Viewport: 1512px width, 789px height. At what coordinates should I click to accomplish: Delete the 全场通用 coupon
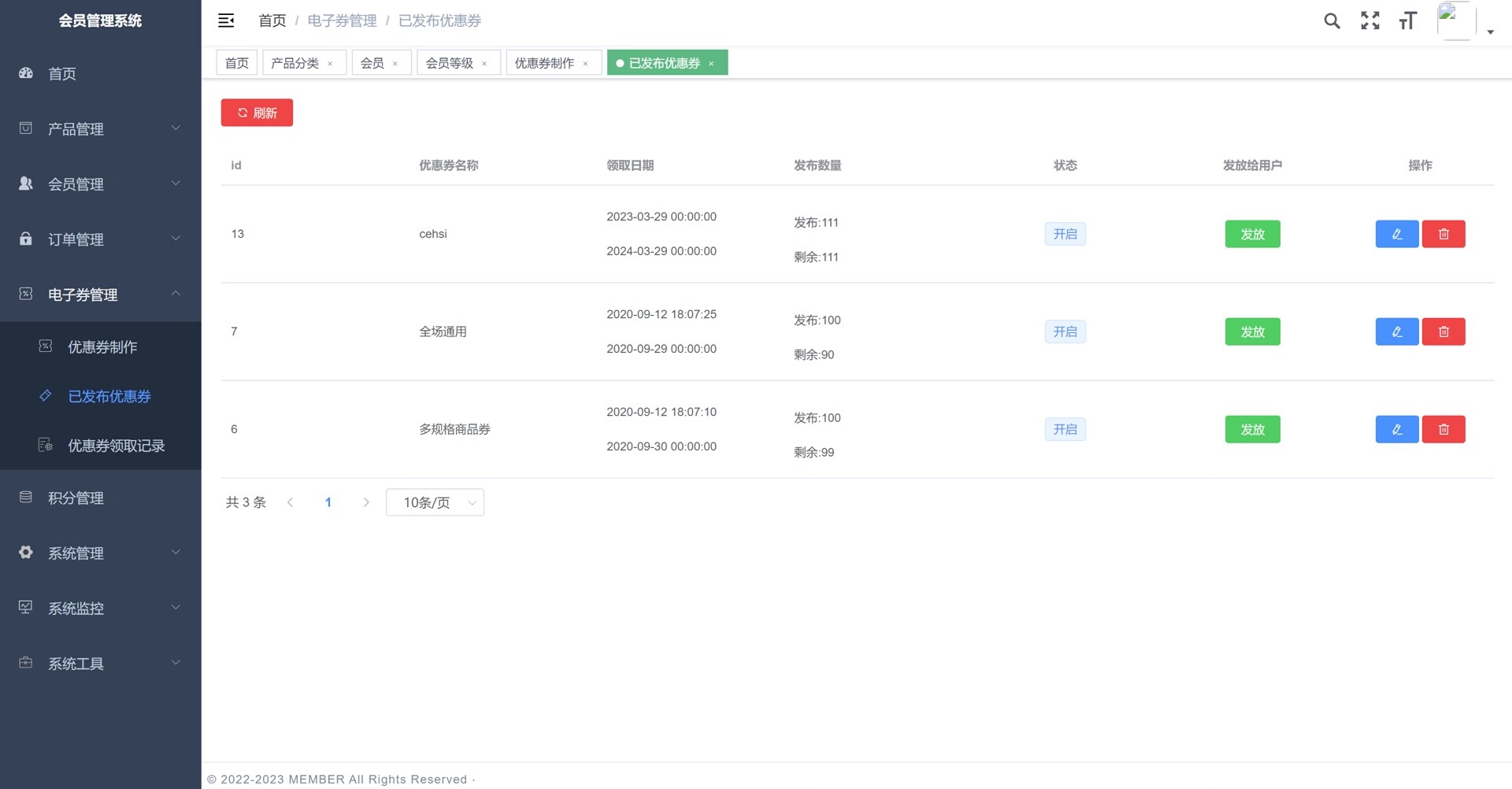click(1443, 332)
